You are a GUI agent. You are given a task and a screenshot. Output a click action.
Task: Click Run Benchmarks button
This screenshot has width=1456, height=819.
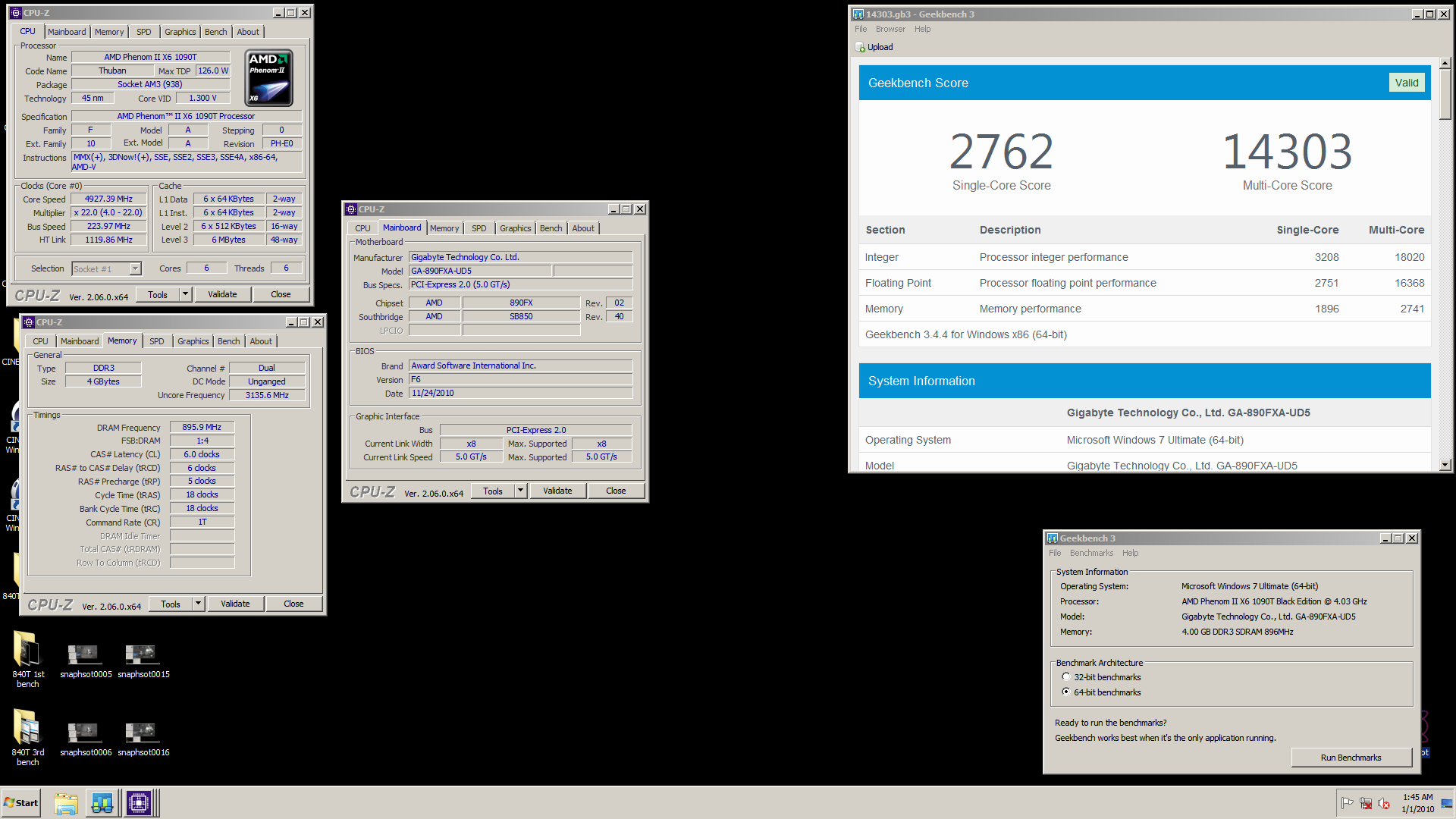pos(1351,758)
